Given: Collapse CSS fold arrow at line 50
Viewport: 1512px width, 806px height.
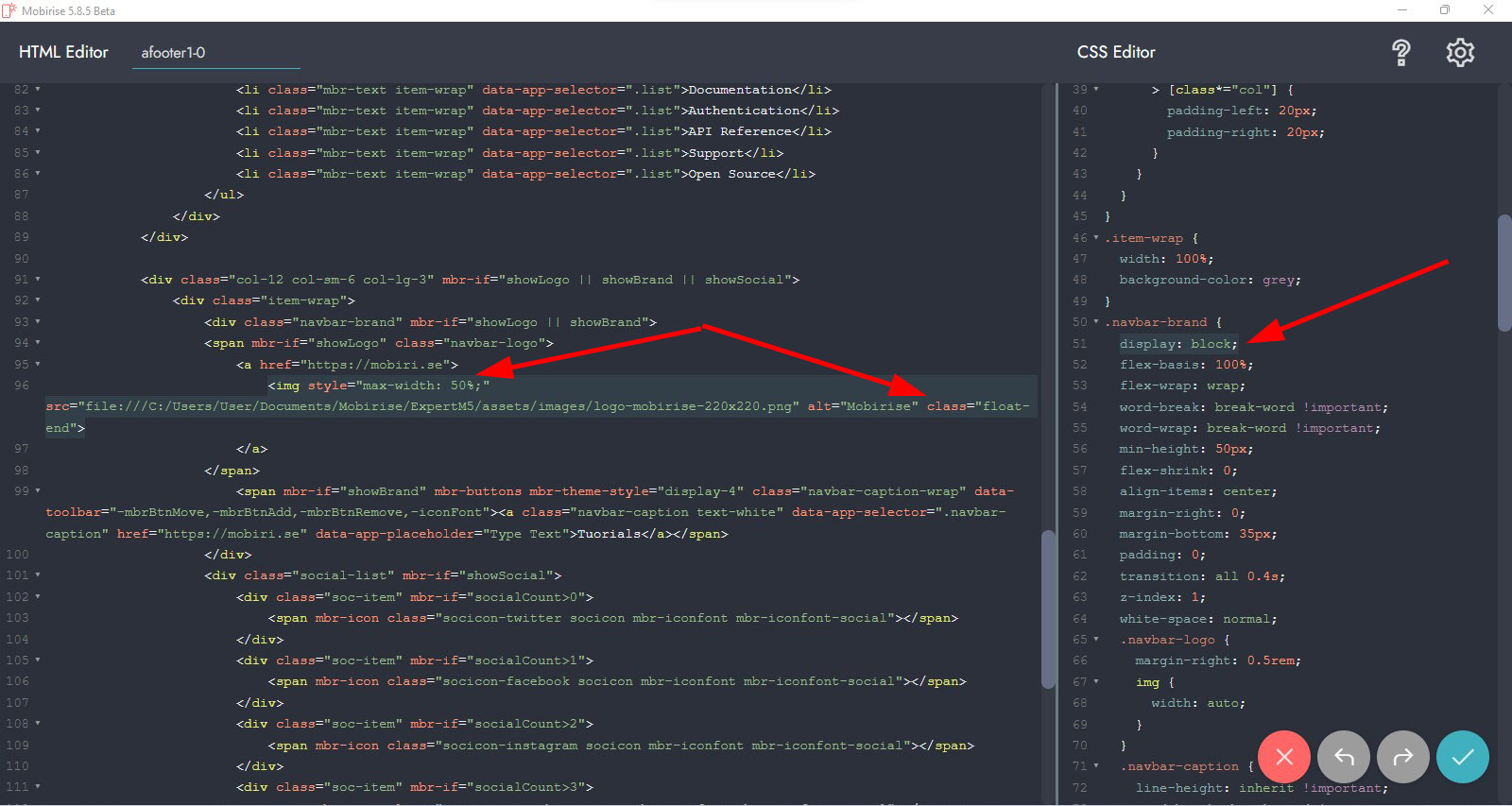Looking at the screenshot, I should point(1096,322).
